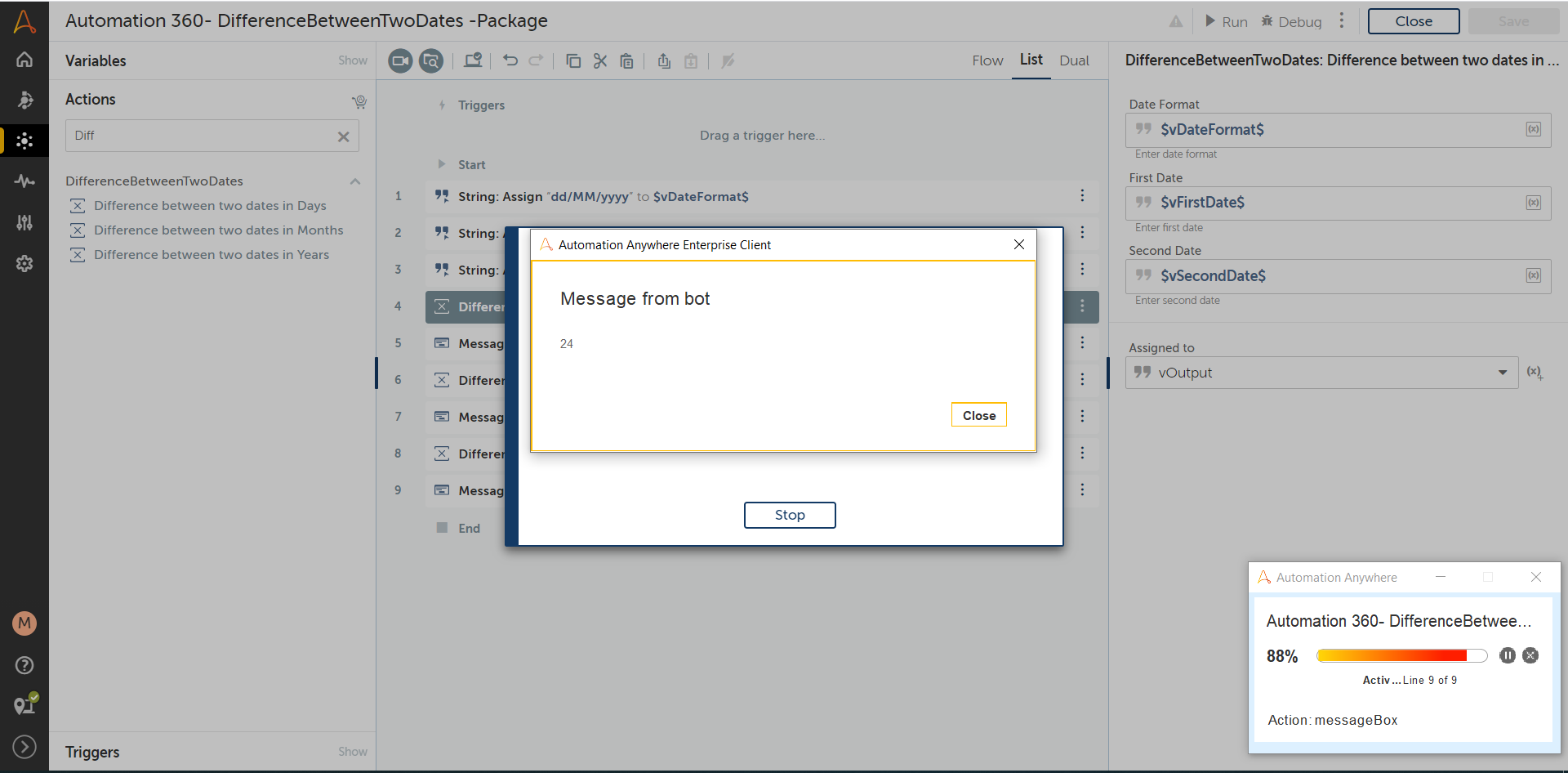
Task: Cancel the bot run in progress window
Action: pyautogui.click(x=1530, y=655)
